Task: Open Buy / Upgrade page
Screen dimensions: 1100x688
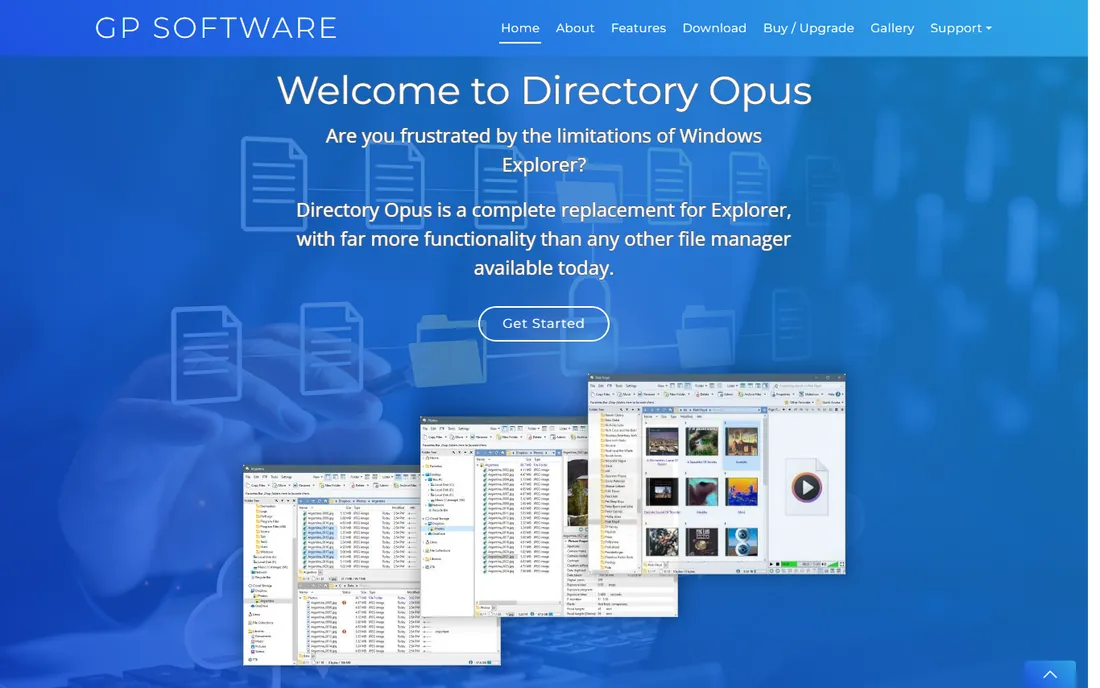Action: click(808, 28)
